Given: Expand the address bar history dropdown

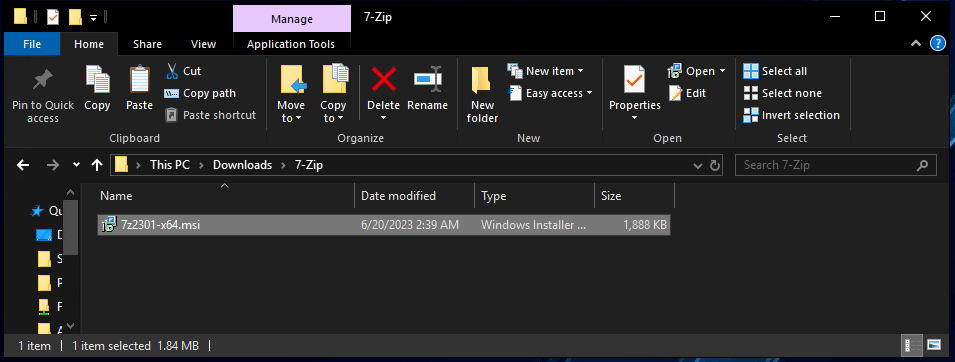Looking at the screenshot, I should click(x=697, y=165).
